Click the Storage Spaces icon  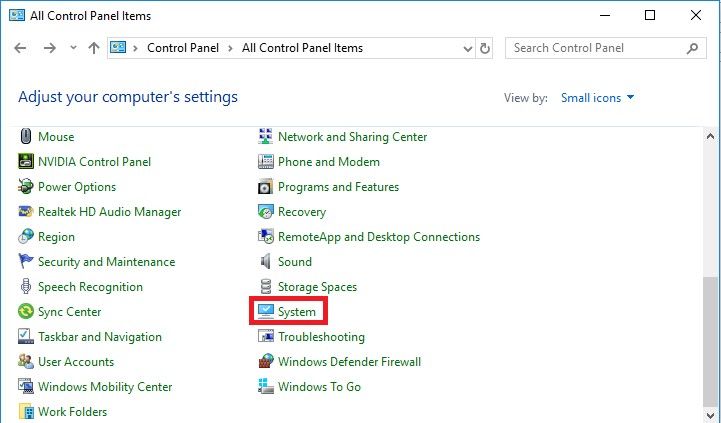coord(266,287)
